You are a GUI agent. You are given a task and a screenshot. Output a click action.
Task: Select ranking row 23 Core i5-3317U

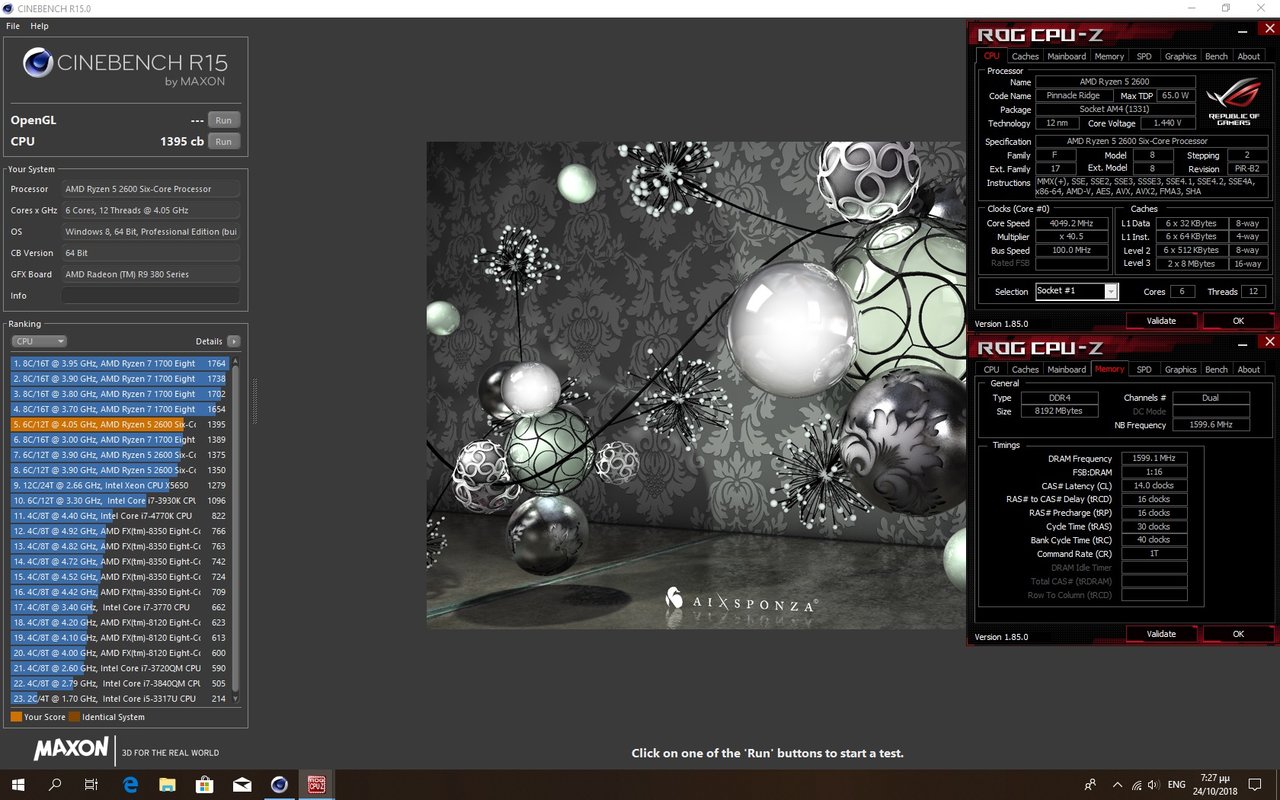pyautogui.click(x=120, y=699)
